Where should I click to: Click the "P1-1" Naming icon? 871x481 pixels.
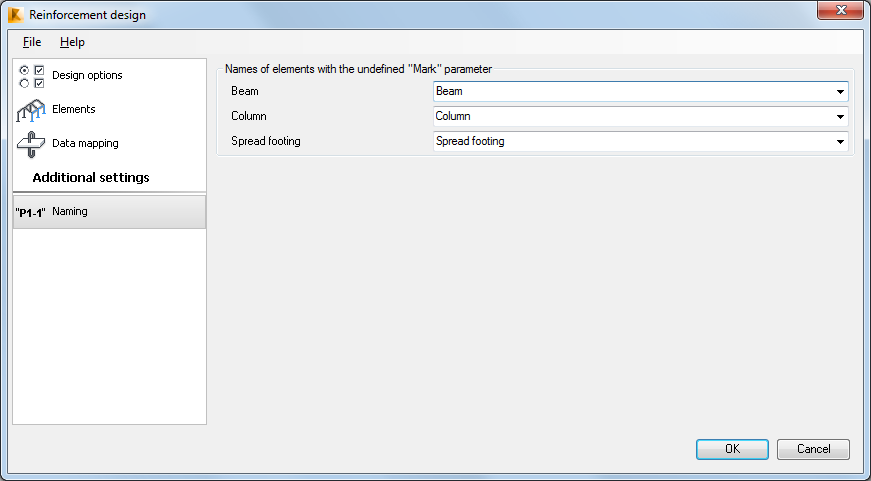pos(31,212)
